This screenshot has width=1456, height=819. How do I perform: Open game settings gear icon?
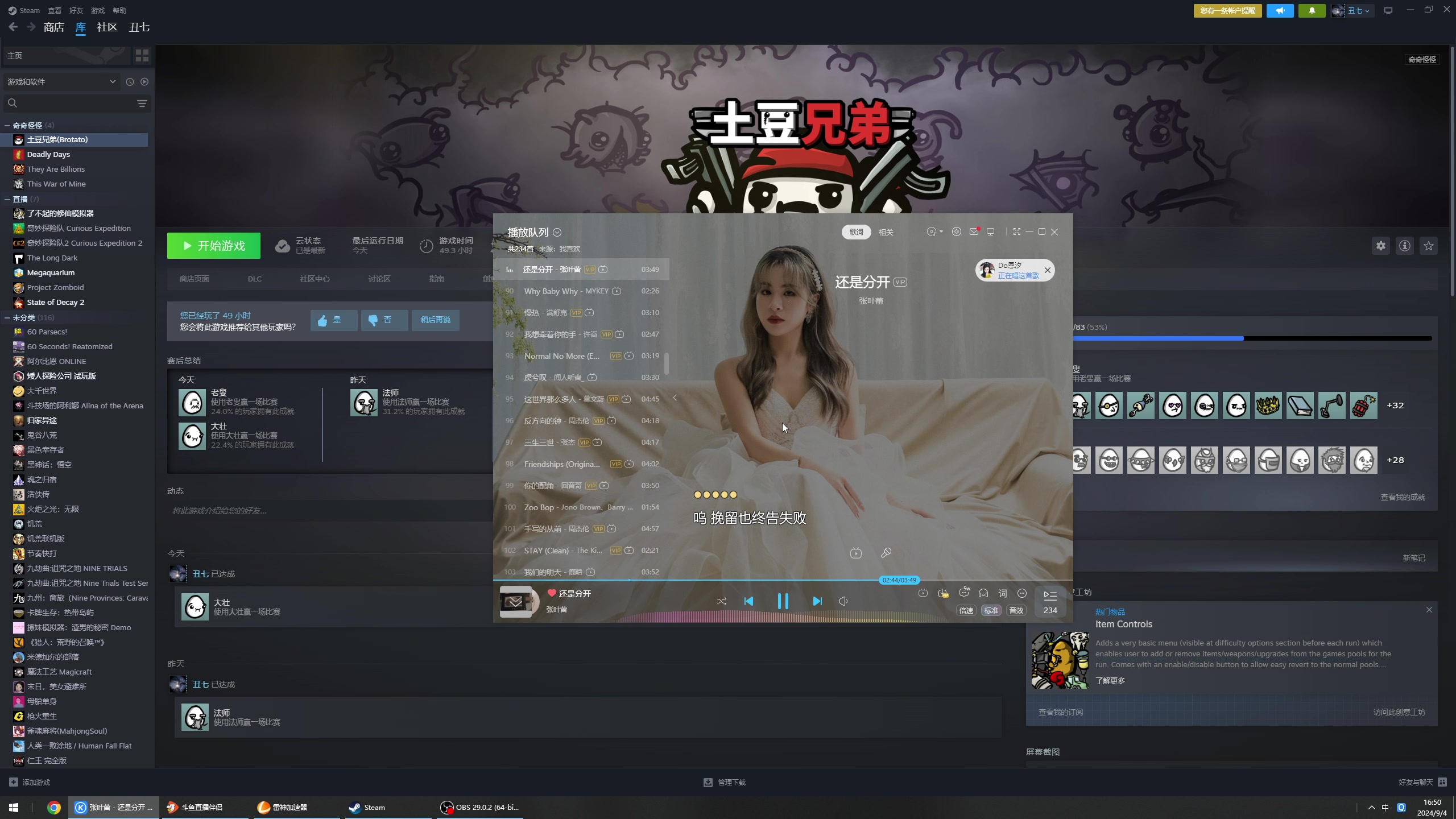1381,246
